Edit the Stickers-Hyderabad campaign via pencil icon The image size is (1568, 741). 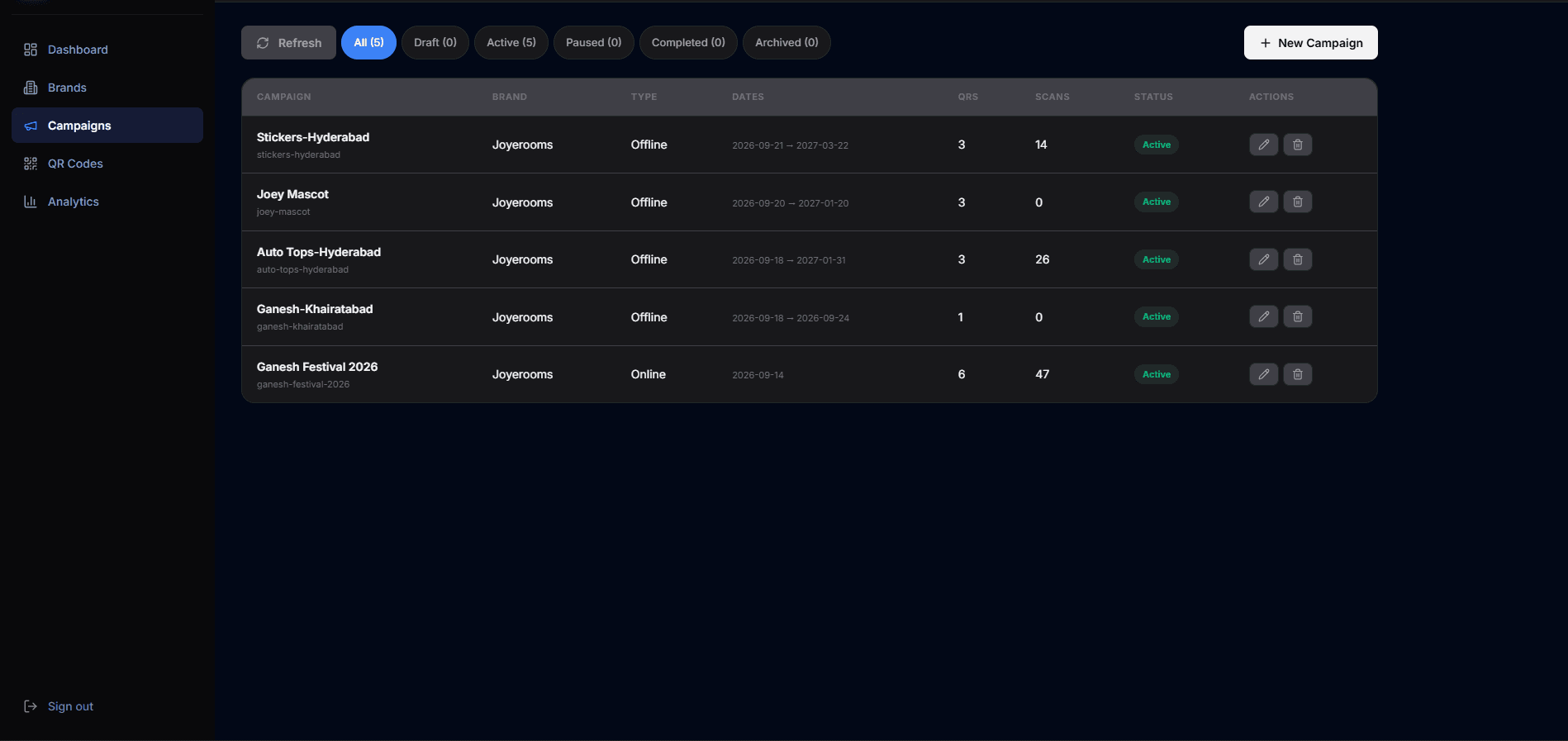1264,145
